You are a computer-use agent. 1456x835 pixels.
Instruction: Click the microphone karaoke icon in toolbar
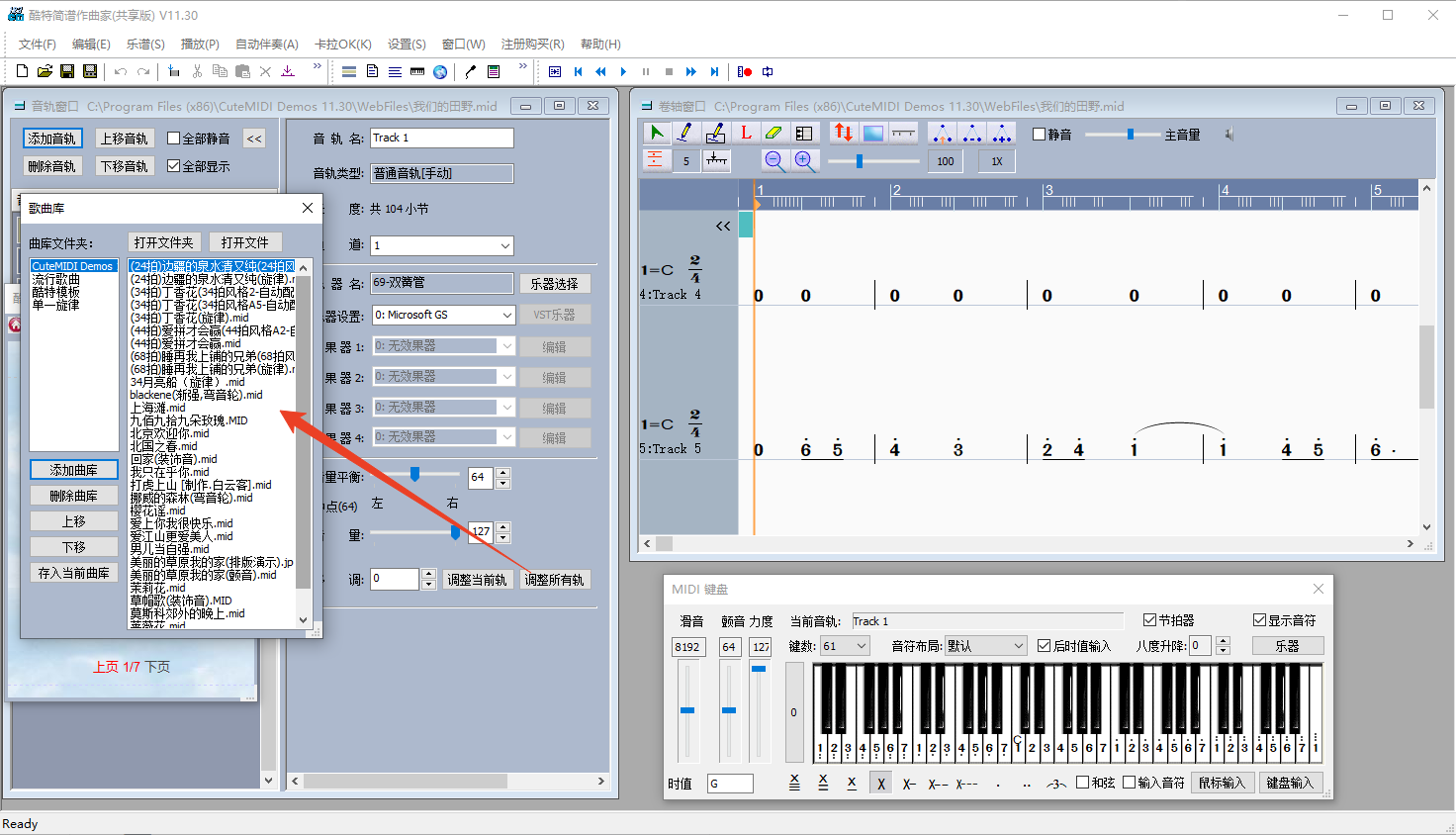[x=471, y=71]
